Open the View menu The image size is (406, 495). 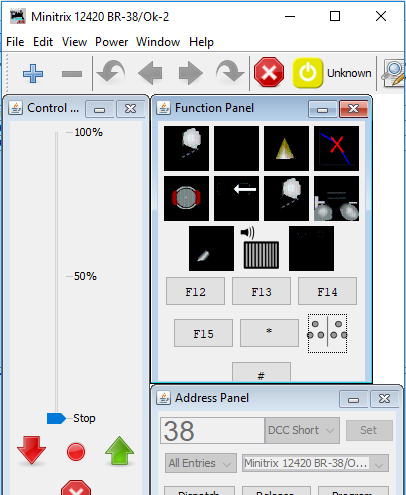point(74,42)
